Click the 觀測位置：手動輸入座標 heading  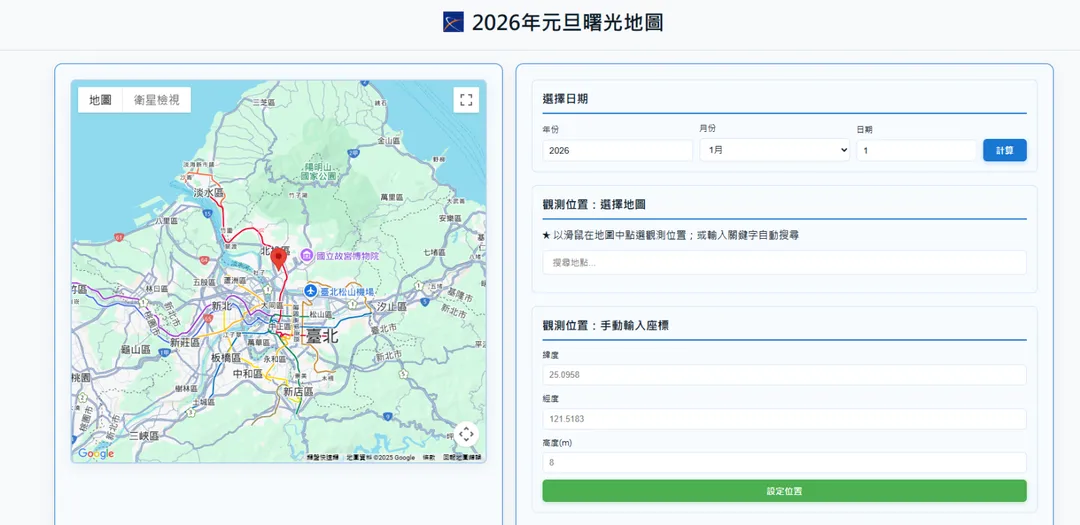606,325
